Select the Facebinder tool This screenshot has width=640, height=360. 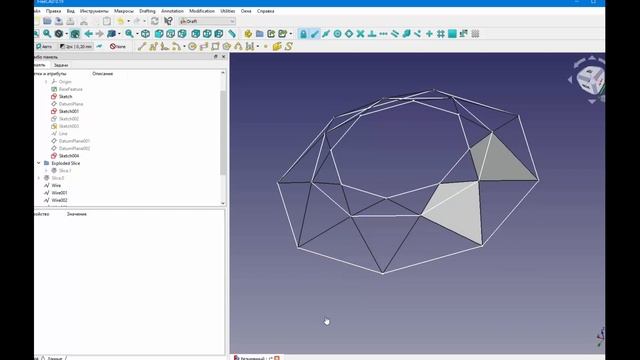(x=277, y=46)
